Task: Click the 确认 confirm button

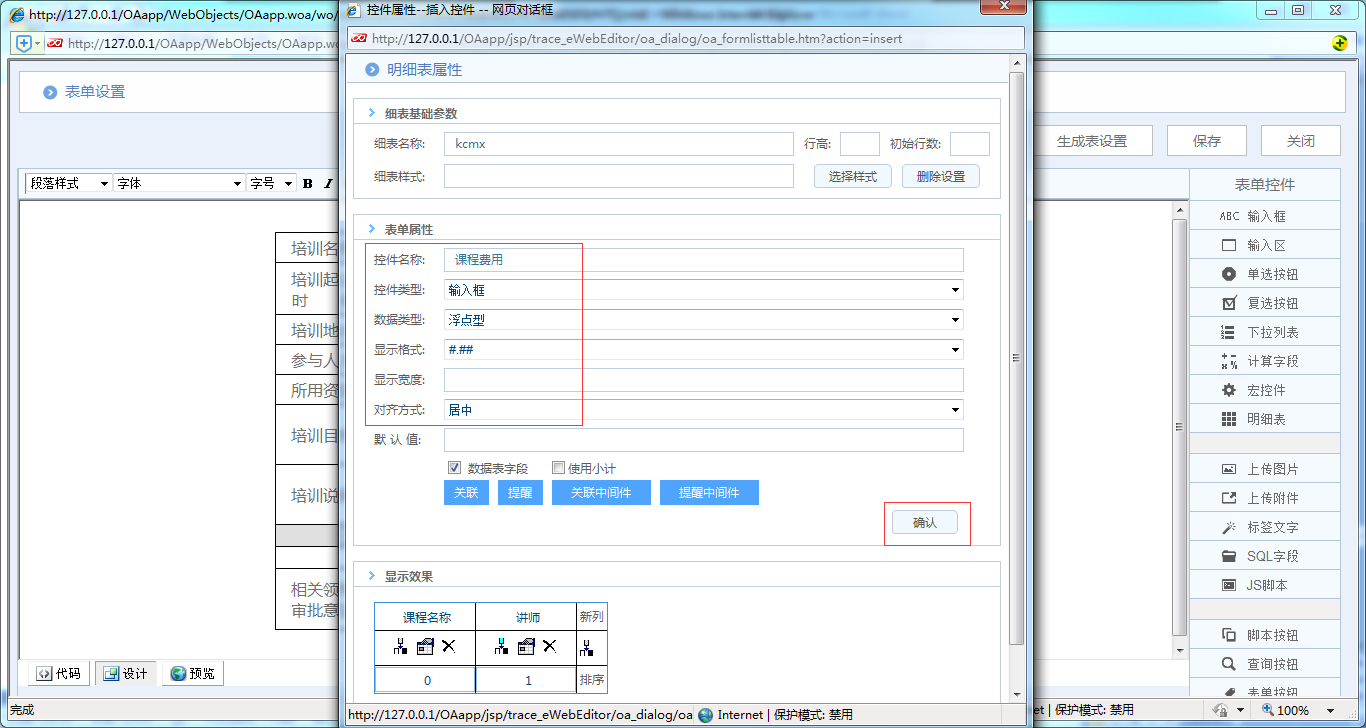Action: pyautogui.click(x=925, y=521)
